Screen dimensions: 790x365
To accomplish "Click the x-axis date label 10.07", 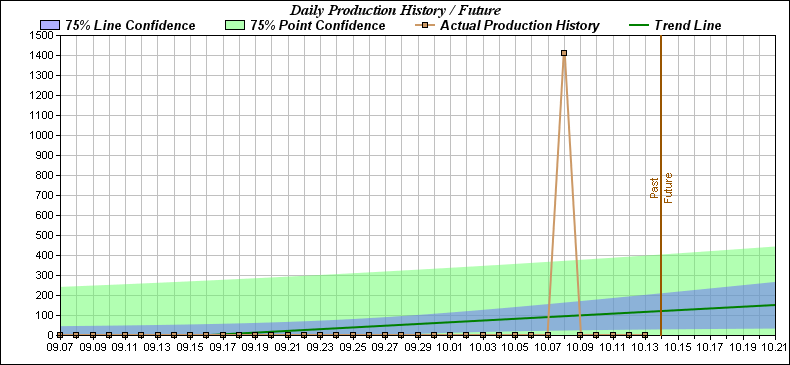I will point(548,347).
